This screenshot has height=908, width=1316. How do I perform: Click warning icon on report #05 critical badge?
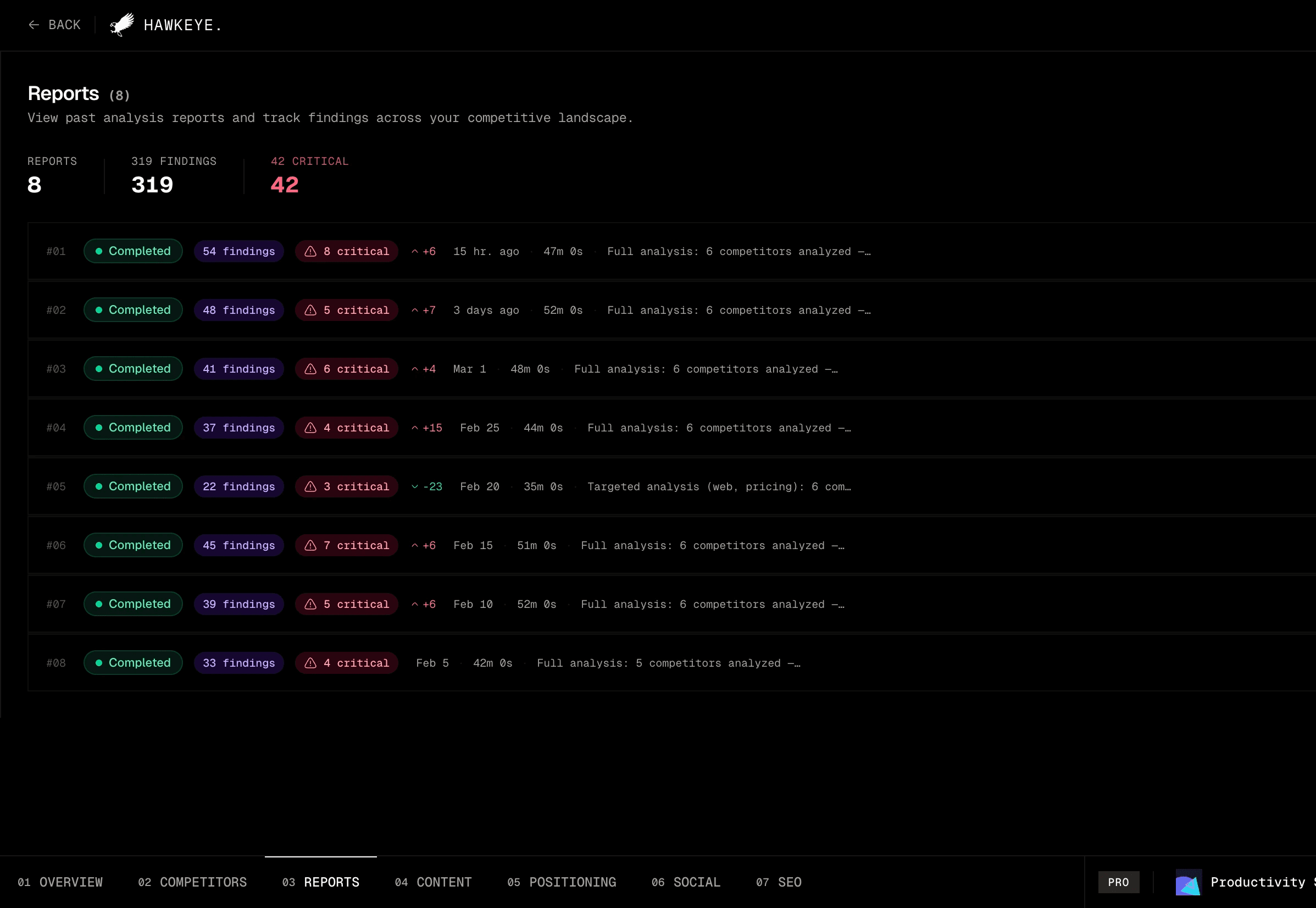click(x=310, y=486)
